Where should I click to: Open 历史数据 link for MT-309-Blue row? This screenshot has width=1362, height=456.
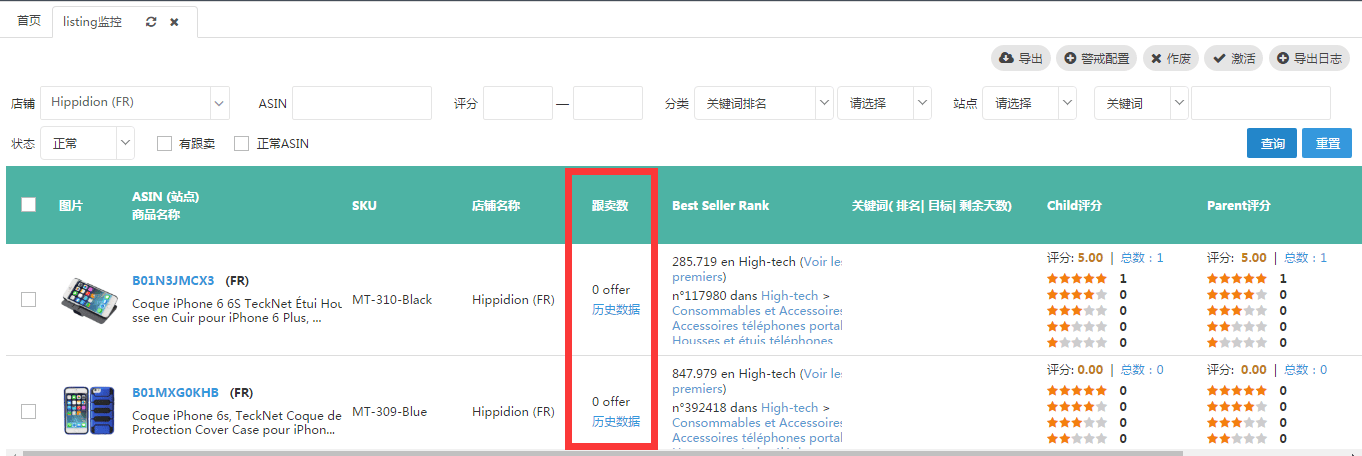(x=616, y=421)
